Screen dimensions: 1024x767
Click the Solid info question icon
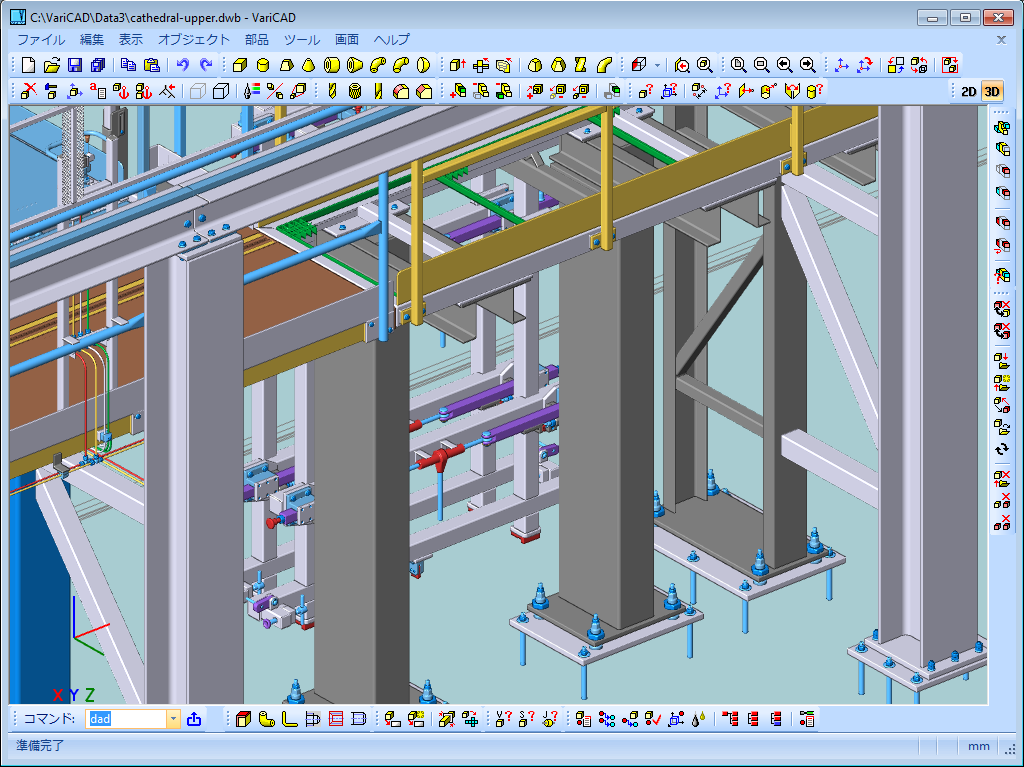coord(645,91)
